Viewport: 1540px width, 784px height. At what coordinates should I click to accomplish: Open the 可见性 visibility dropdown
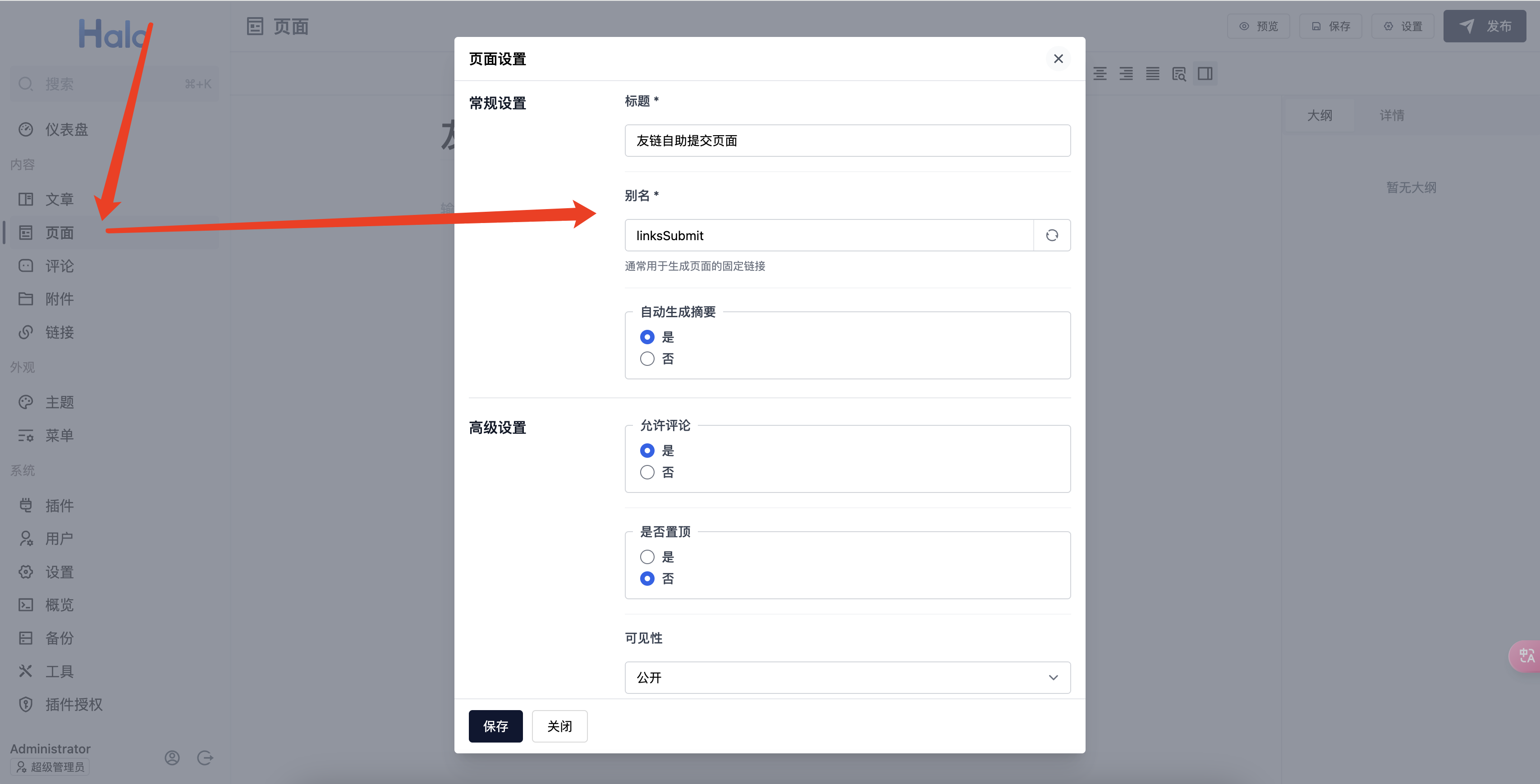coord(847,677)
